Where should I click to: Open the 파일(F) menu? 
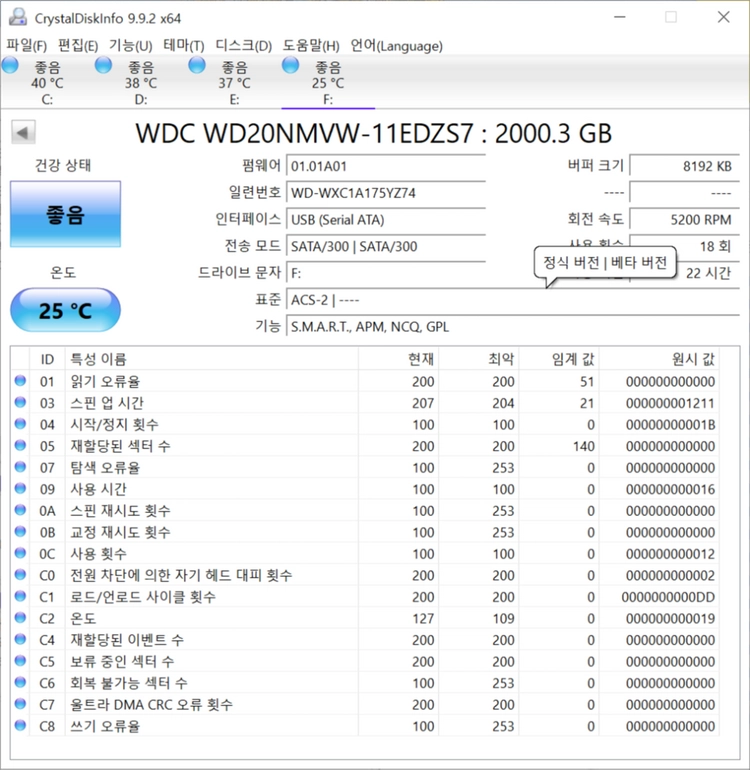[27, 46]
